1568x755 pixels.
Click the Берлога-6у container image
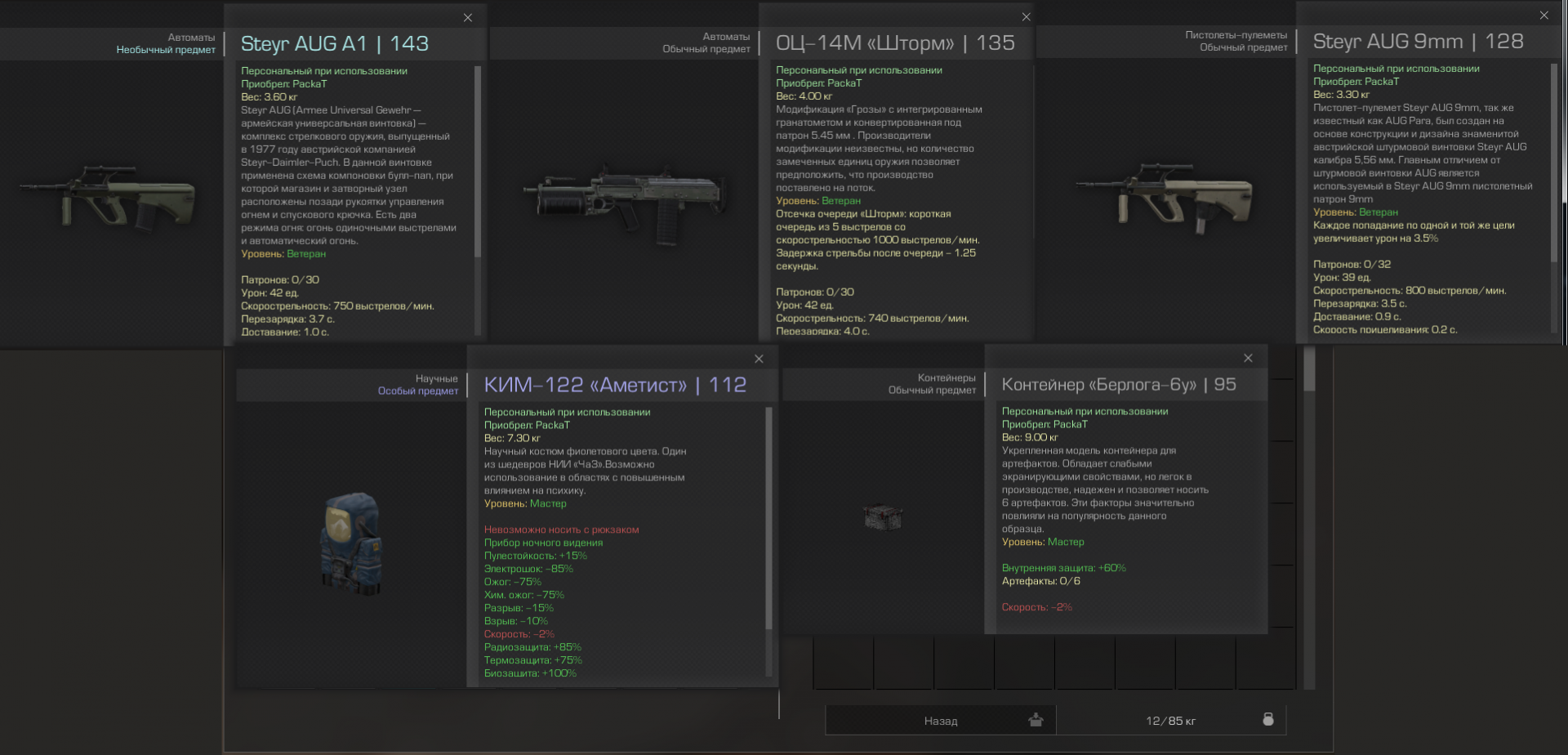click(x=884, y=517)
